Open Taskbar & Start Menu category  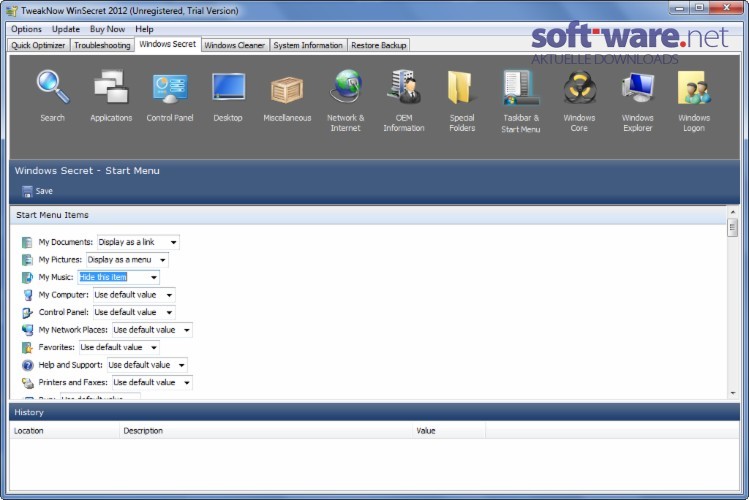521,87
